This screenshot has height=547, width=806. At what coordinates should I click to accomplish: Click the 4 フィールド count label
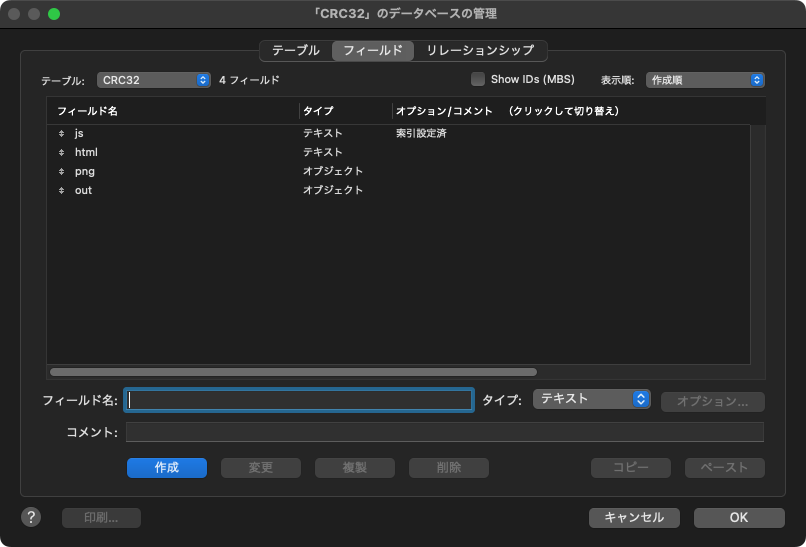pos(249,80)
